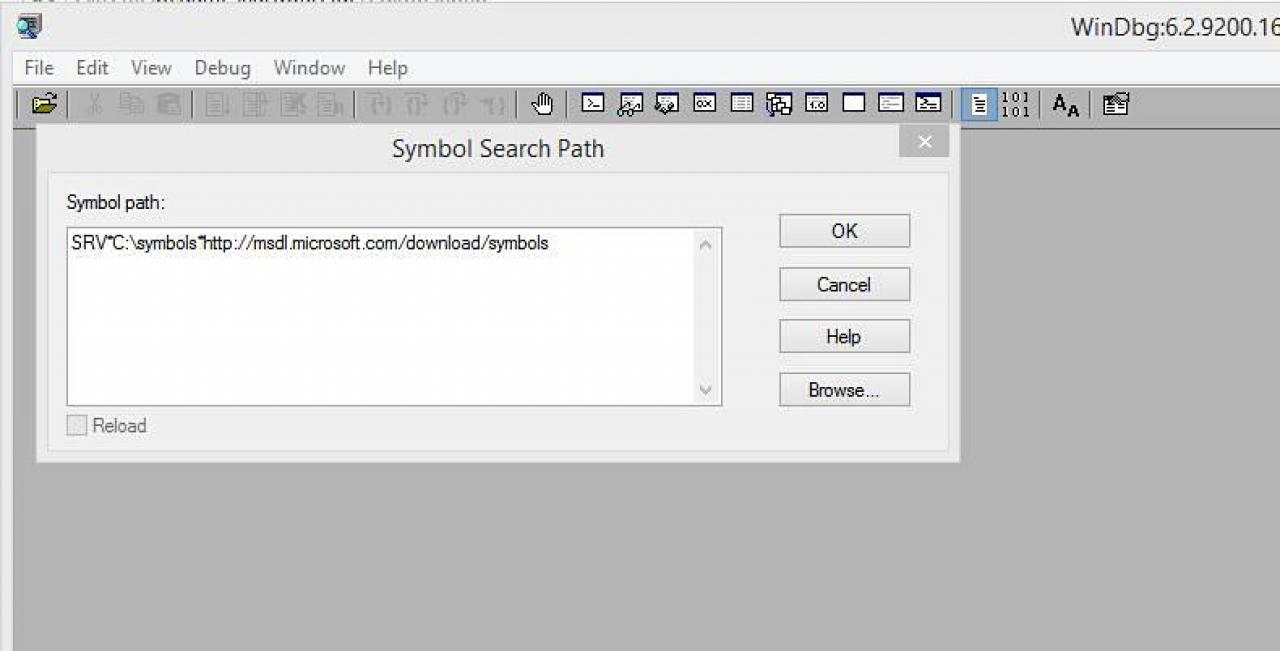Click the symbol path scrollbar down arrow
This screenshot has height=651, width=1280.
[706, 390]
